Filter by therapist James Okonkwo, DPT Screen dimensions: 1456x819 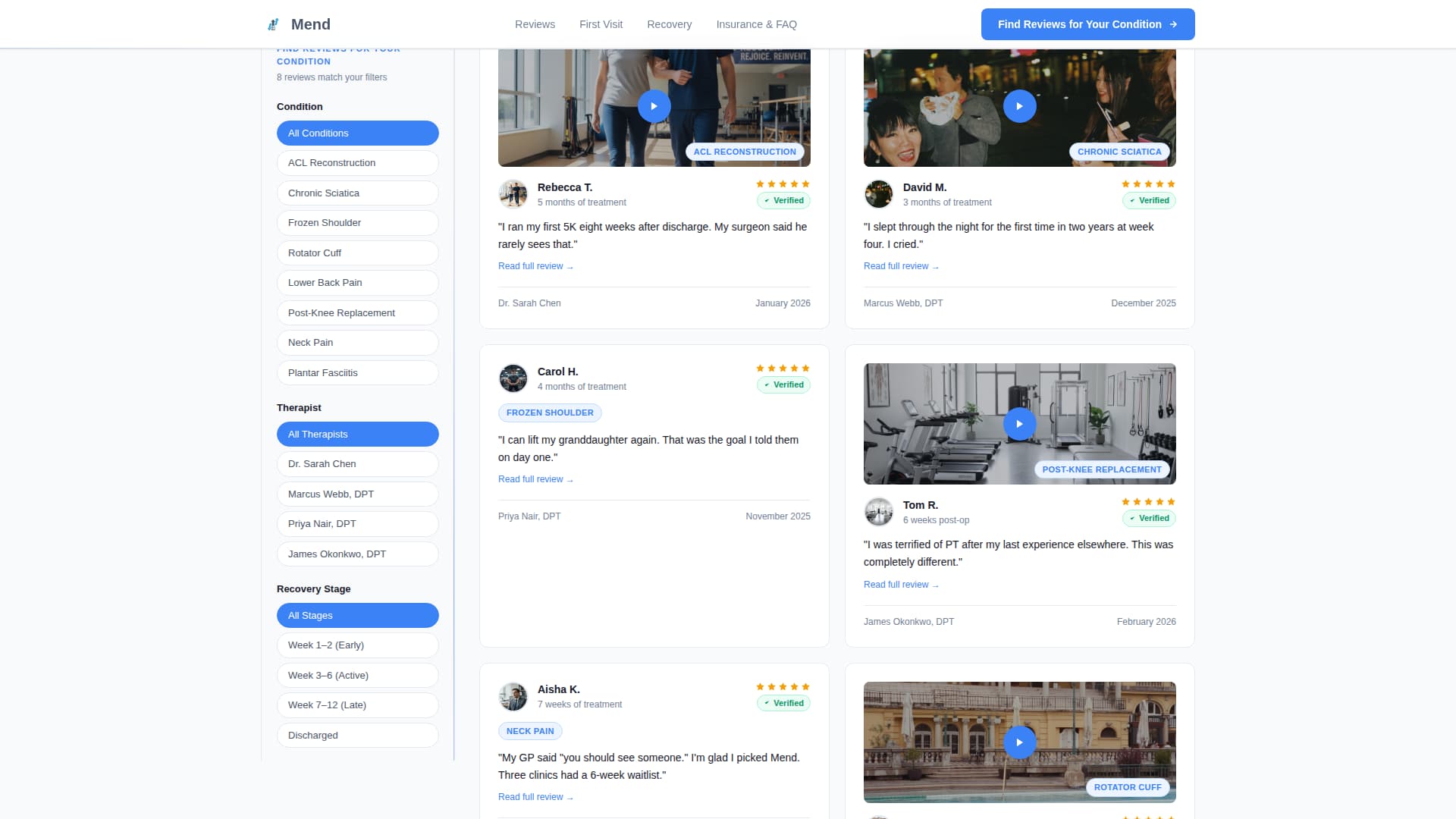point(357,554)
